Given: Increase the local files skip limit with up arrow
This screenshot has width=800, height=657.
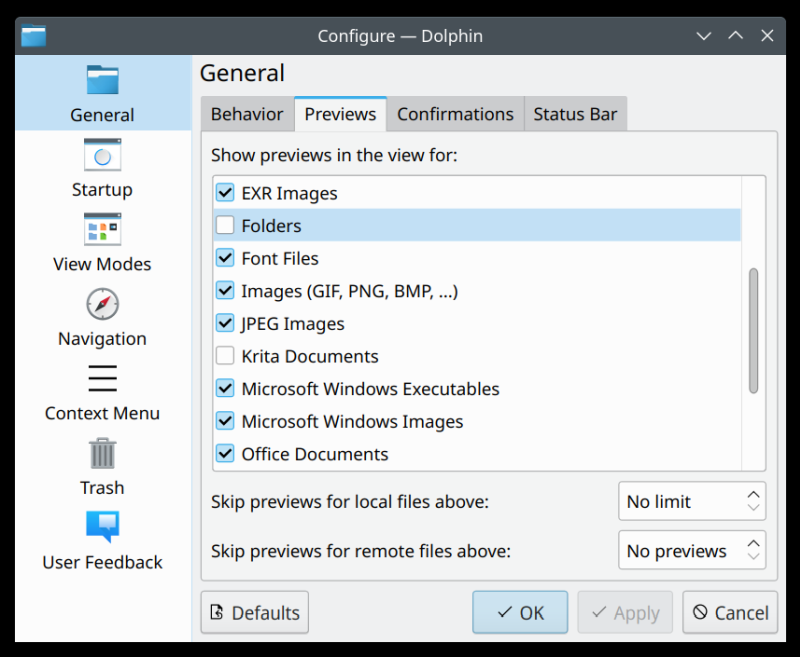Looking at the screenshot, I should [753, 495].
